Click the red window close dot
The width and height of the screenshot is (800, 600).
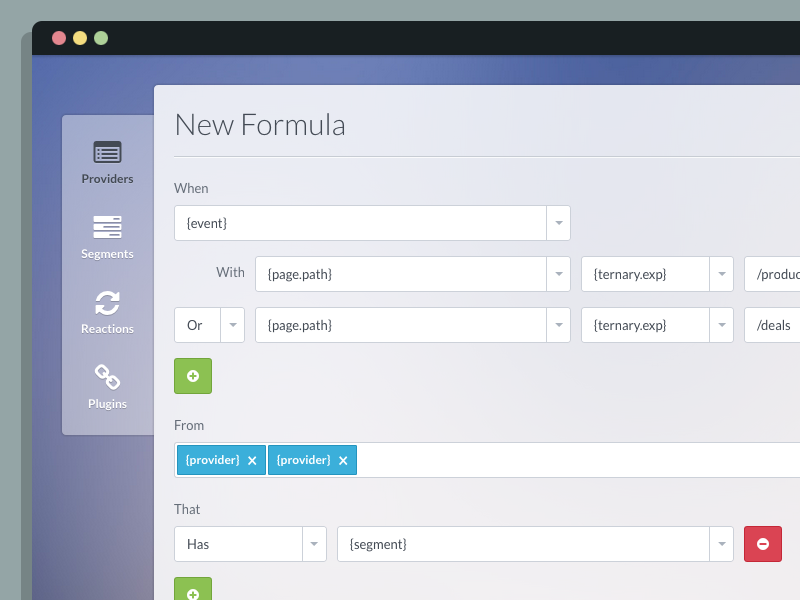[x=59, y=38]
